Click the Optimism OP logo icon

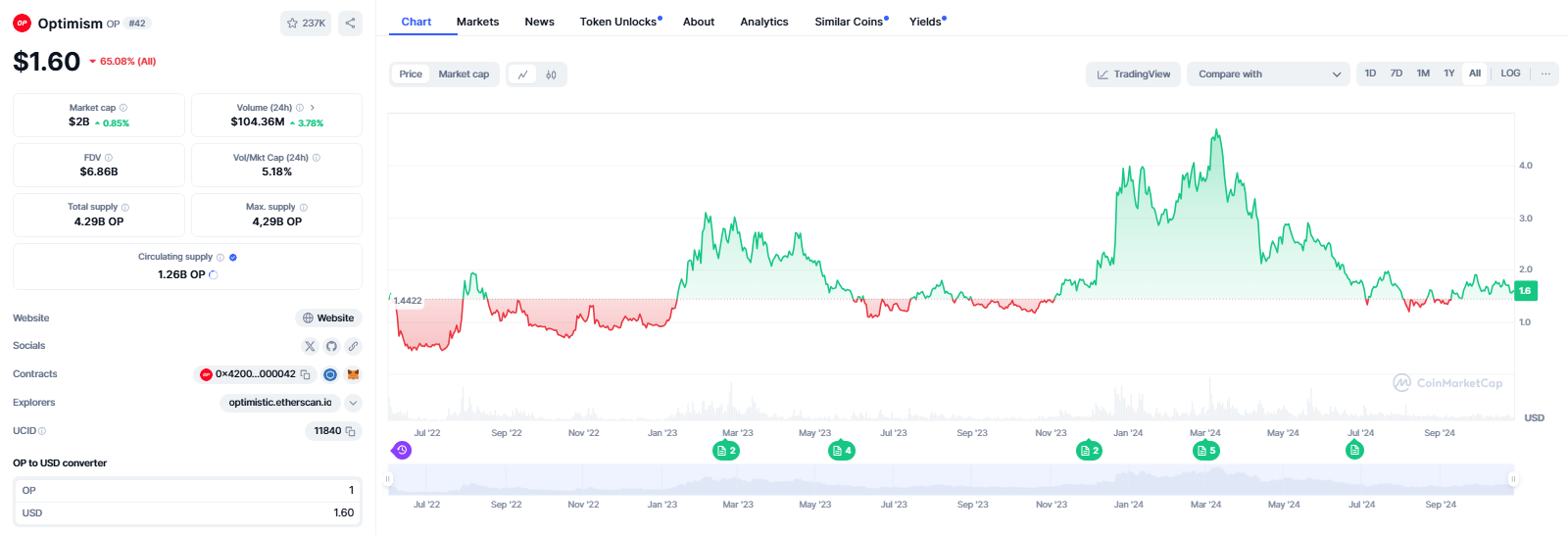[22, 24]
